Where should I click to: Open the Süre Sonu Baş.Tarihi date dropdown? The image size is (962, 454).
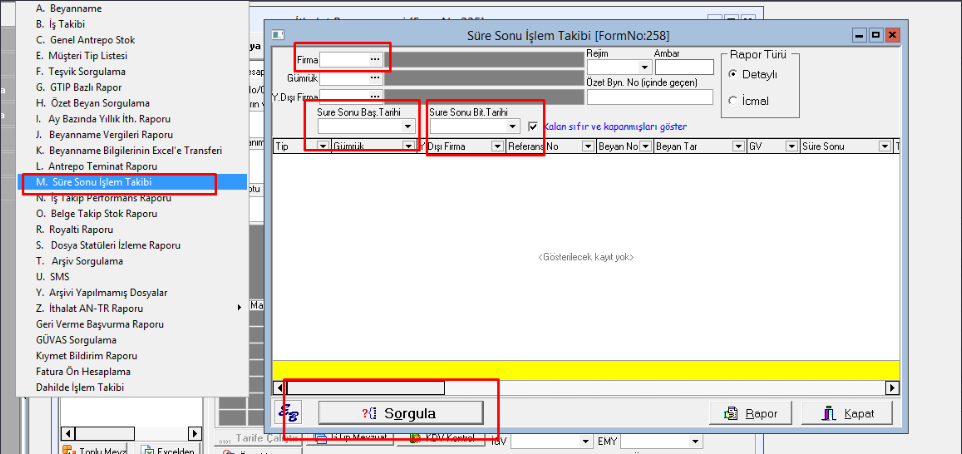pos(408,127)
